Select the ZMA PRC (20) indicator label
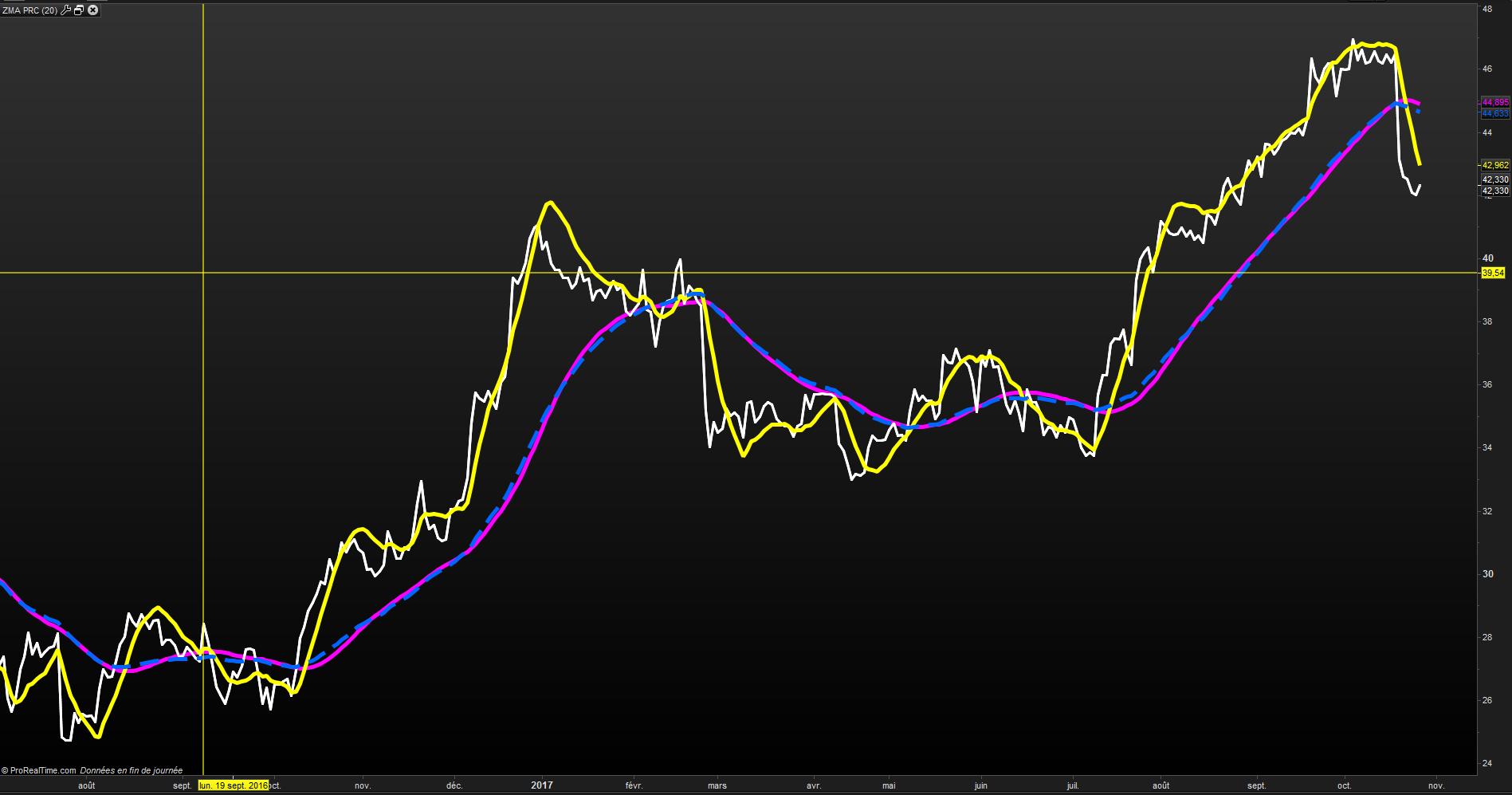1512x795 pixels. click(x=29, y=10)
